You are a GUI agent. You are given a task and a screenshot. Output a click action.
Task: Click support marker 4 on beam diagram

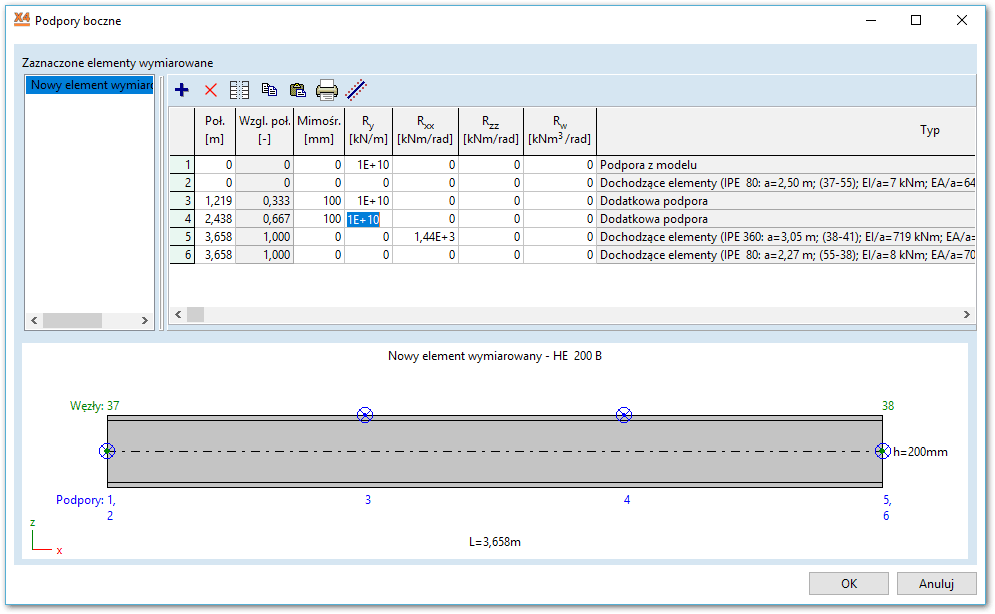click(624, 415)
